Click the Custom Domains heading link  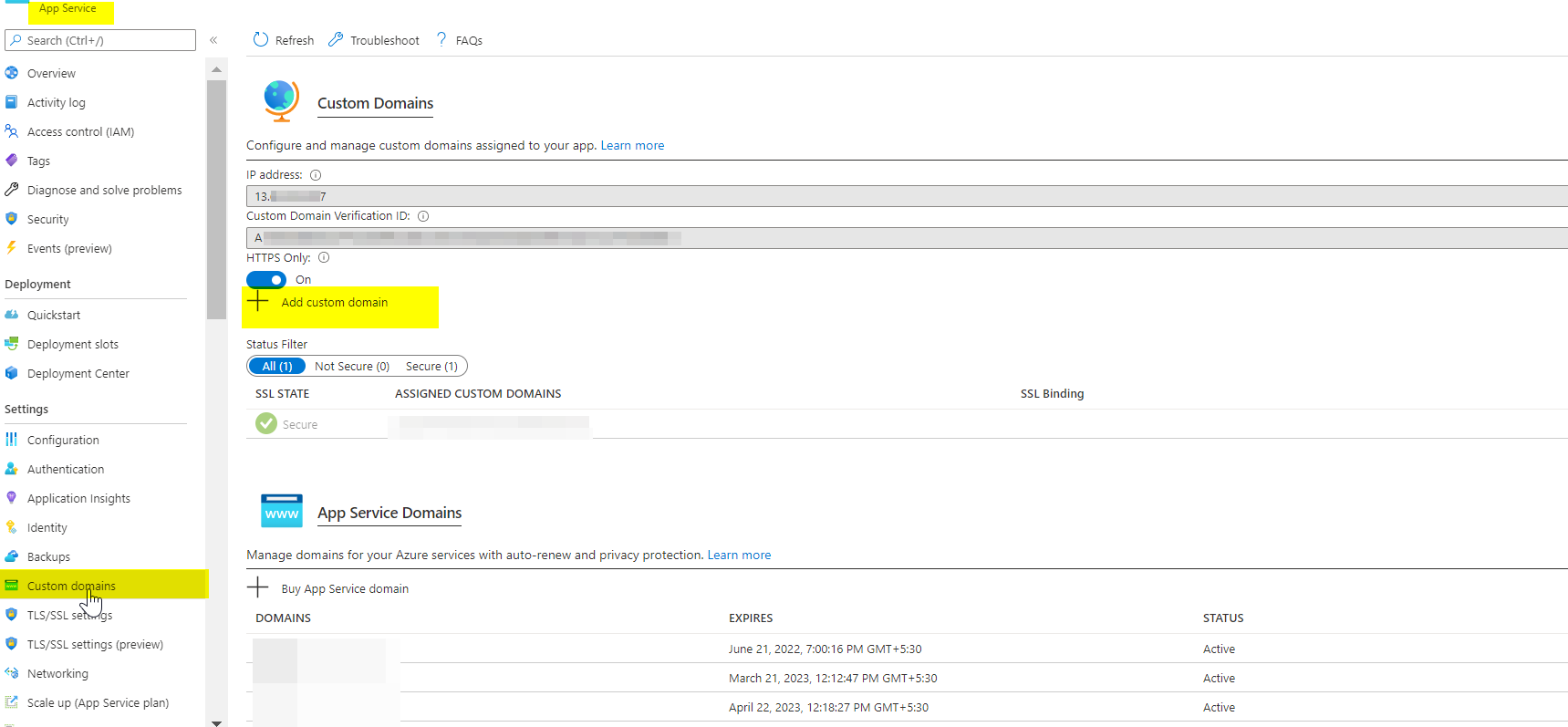375,103
